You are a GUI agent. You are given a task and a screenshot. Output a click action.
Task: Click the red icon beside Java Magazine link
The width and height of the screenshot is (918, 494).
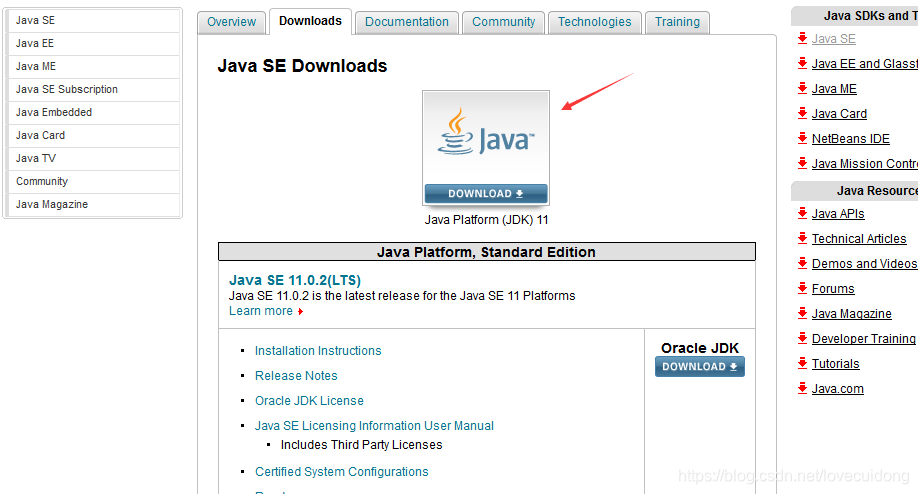tap(803, 313)
